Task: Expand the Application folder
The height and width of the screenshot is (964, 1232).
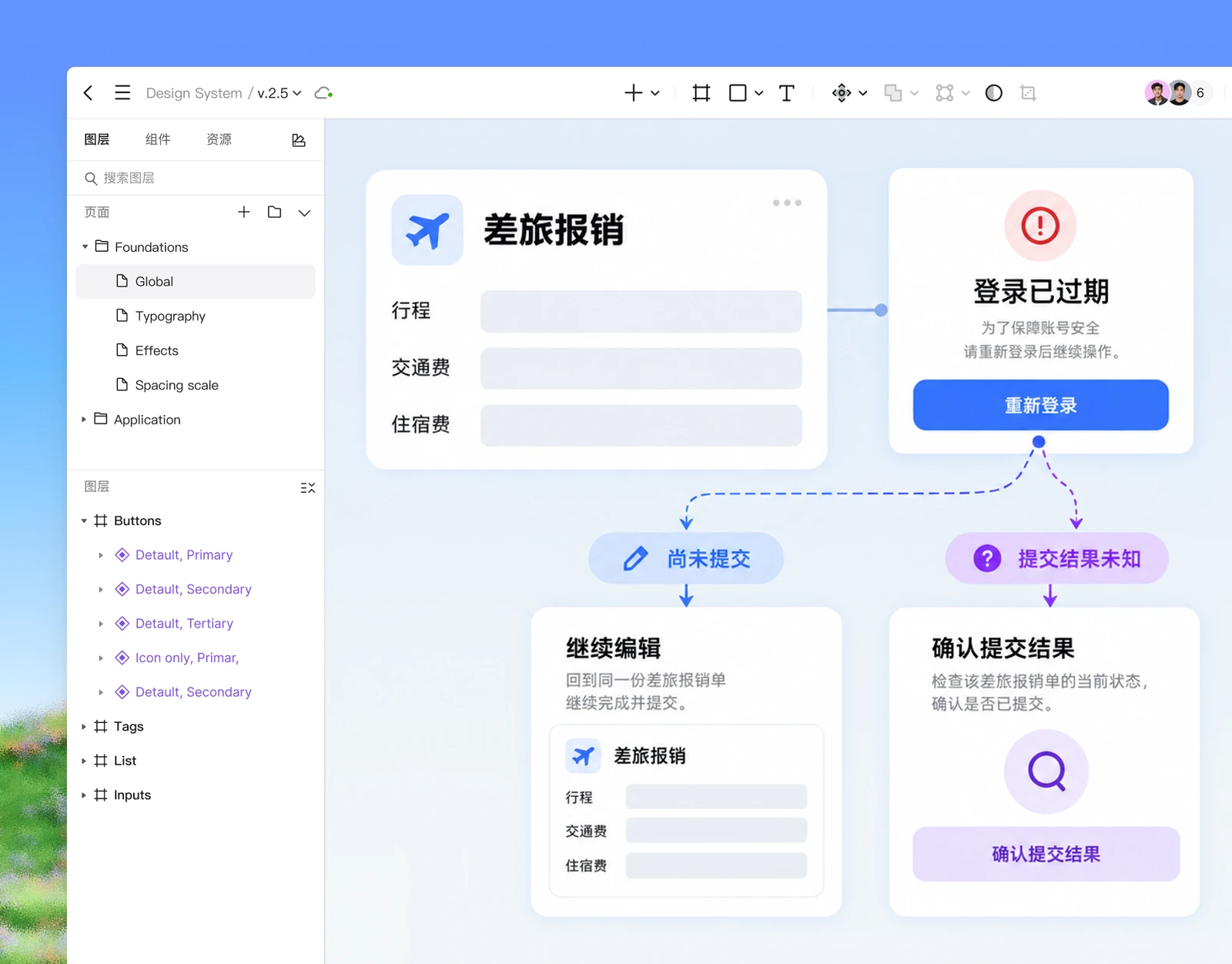Action: click(x=84, y=420)
